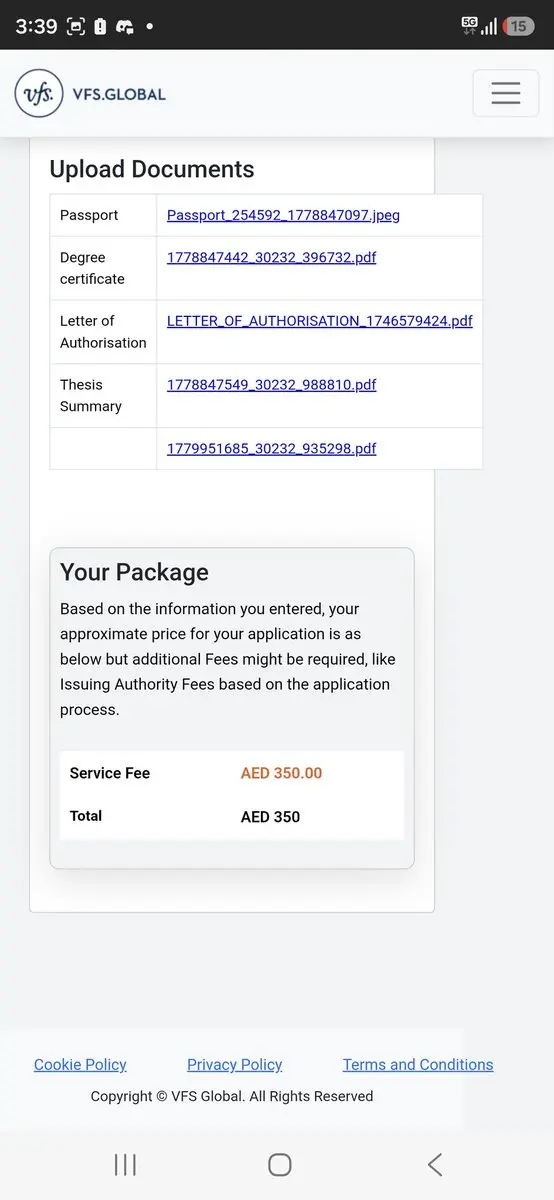The width and height of the screenshot is (554, 1200).
Task: Open Android recent apps icon
Action: [x=125, y=1164]
